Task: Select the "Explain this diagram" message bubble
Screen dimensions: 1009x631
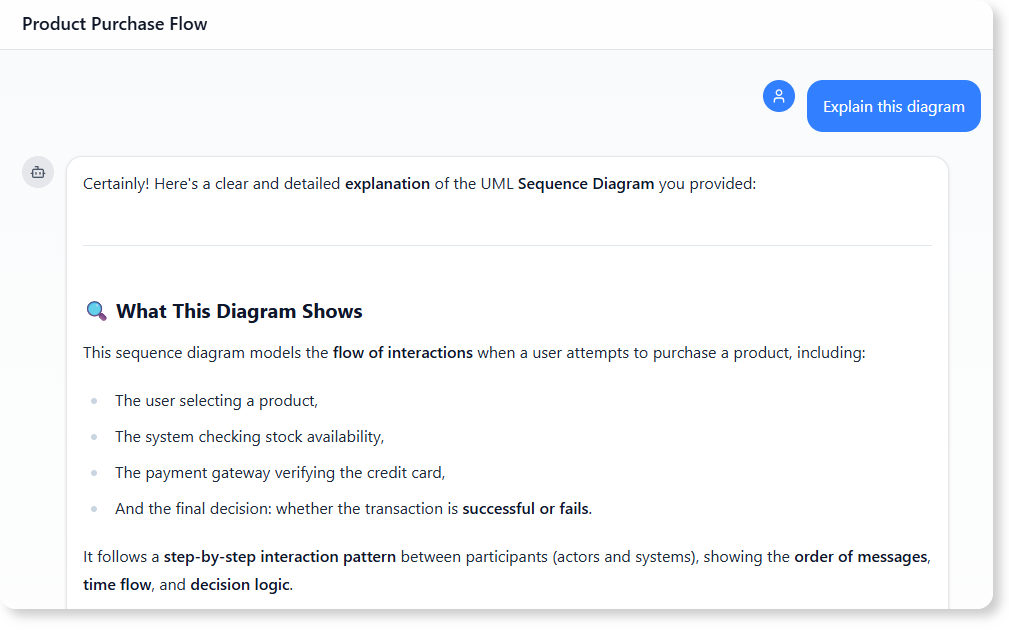Action: (893, 106)
